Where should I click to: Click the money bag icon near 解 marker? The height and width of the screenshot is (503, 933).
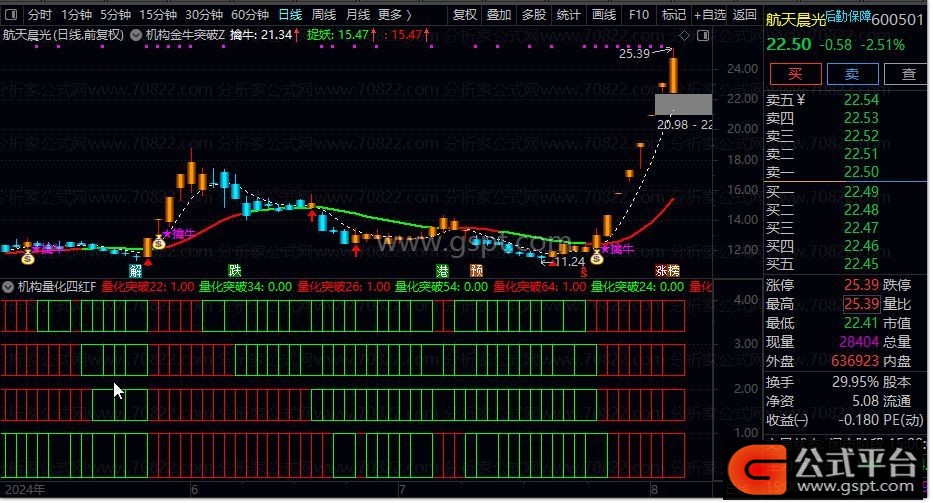[158, 242]
